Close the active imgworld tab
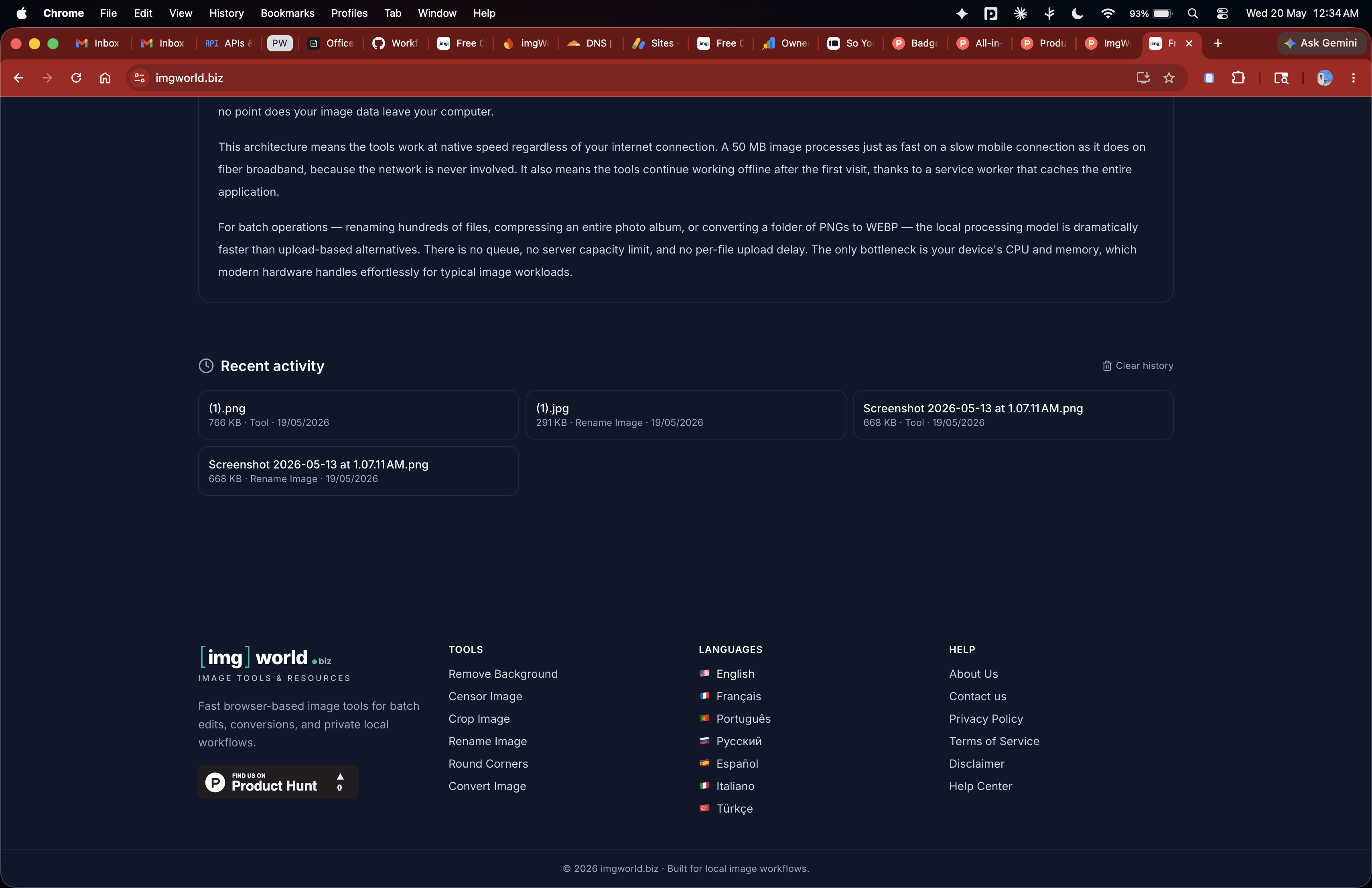Image resolution: width=1372 pixels, height=888 pixels. click(1189, 43)
